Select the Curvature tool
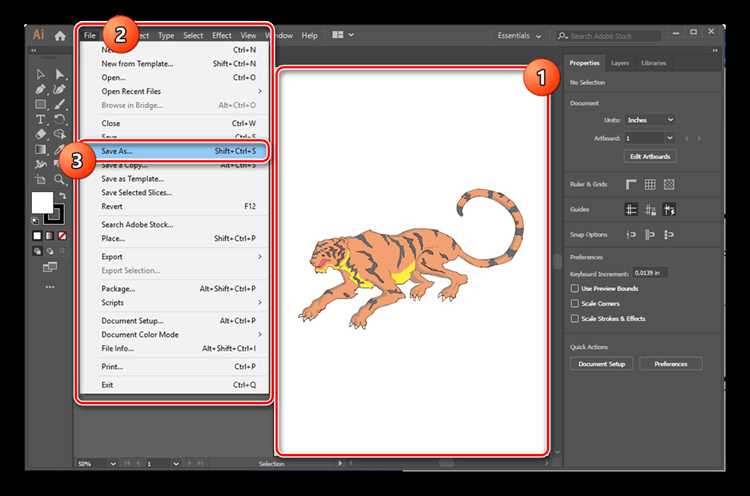The image size is (750, 496). pyautogui.click(x=60, y=89)
